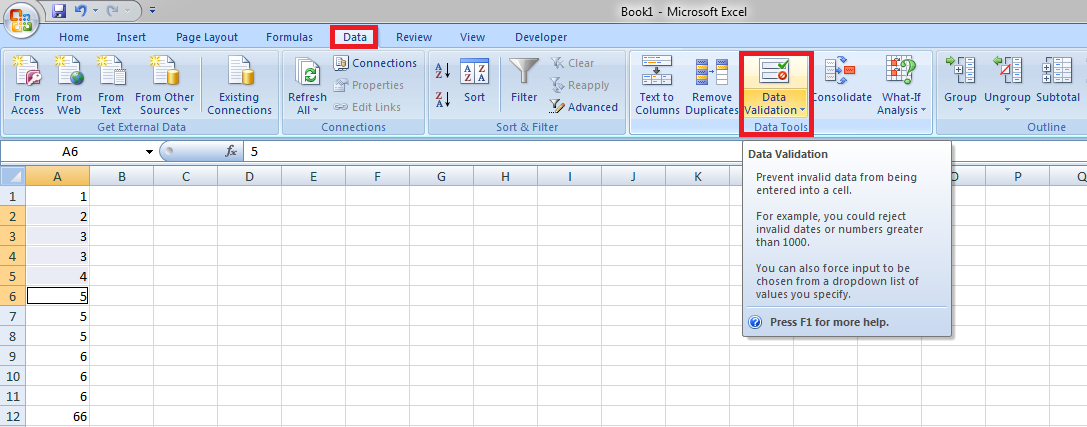Screen dimensions: 1087x427
Task: Select column B header
Action: click(121, 177)
